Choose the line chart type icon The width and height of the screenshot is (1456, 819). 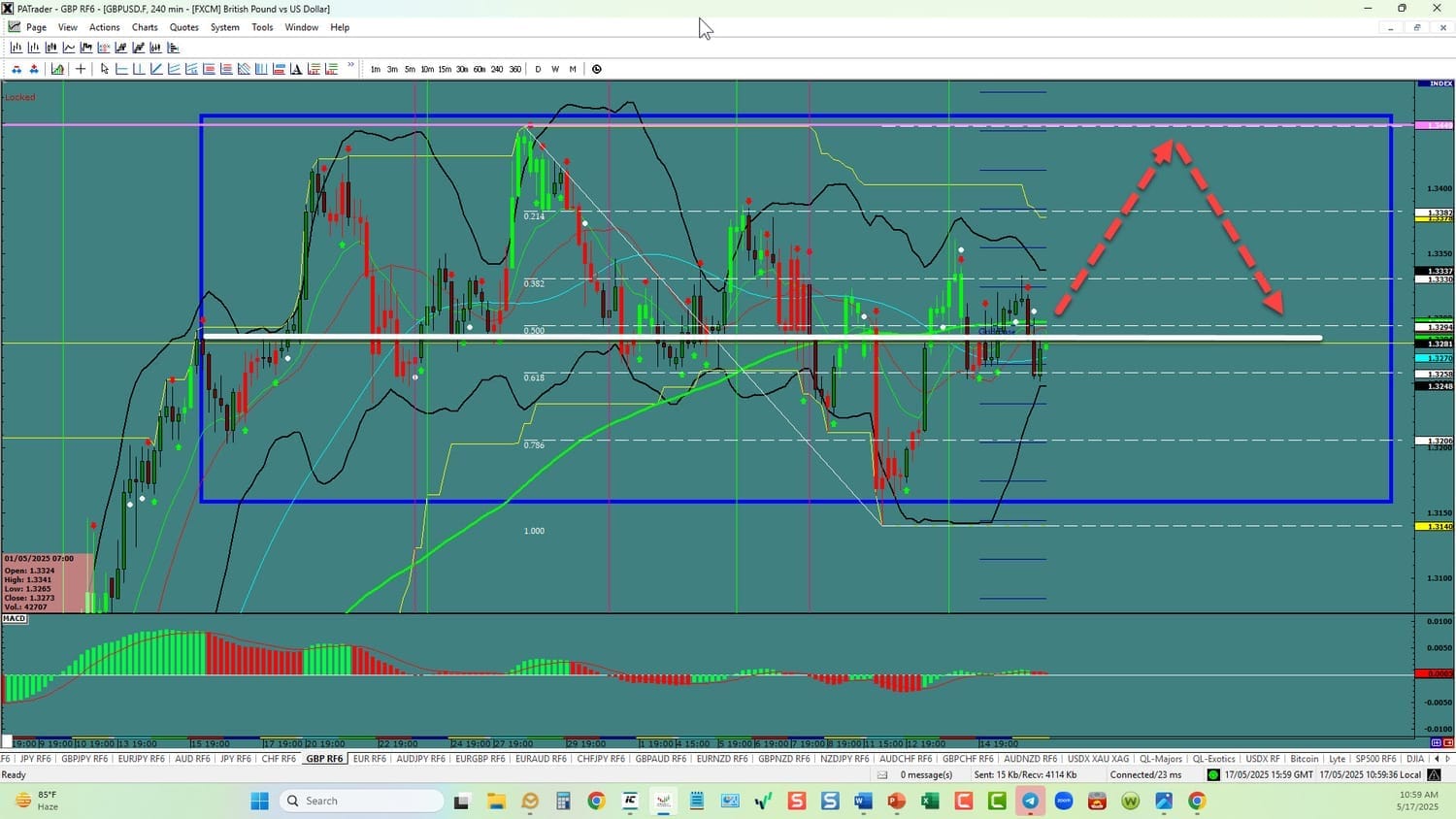[69, 48]
